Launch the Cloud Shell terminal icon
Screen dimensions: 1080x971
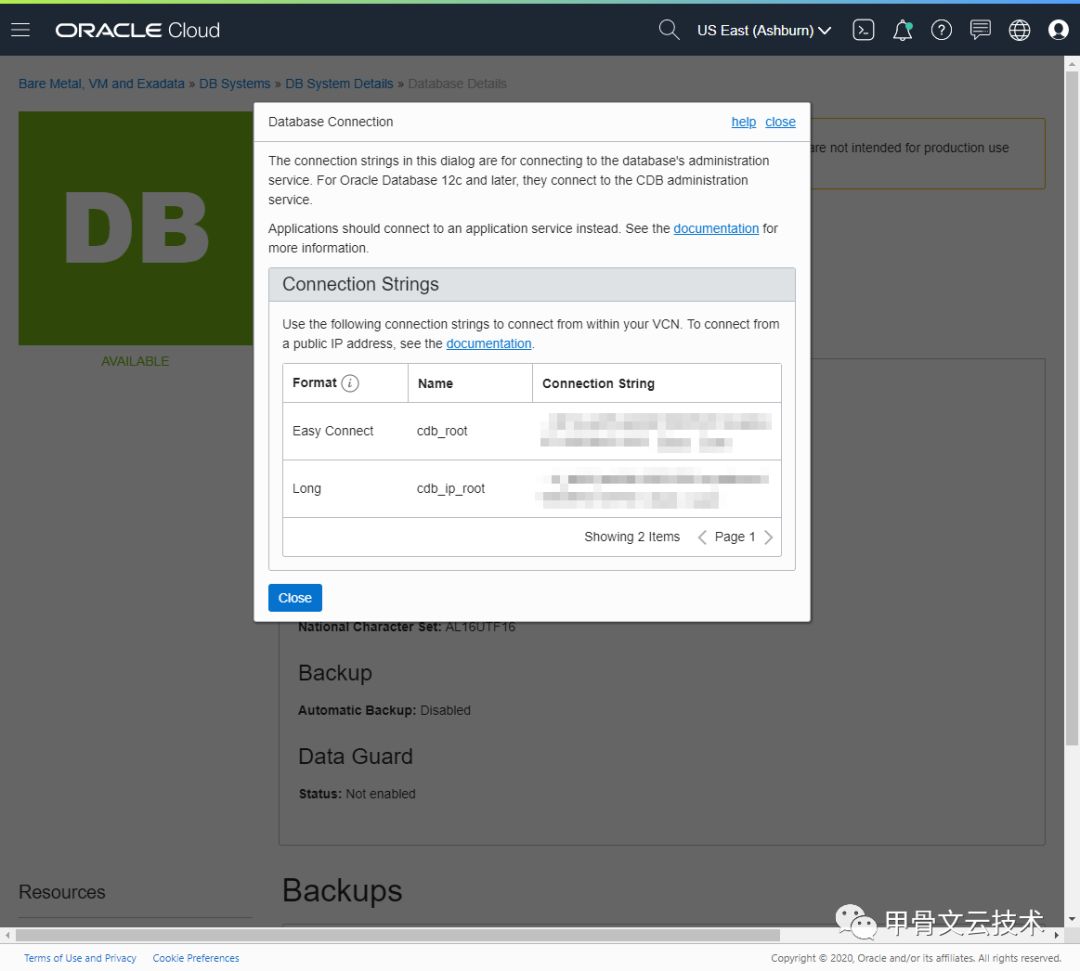[863, 30]
